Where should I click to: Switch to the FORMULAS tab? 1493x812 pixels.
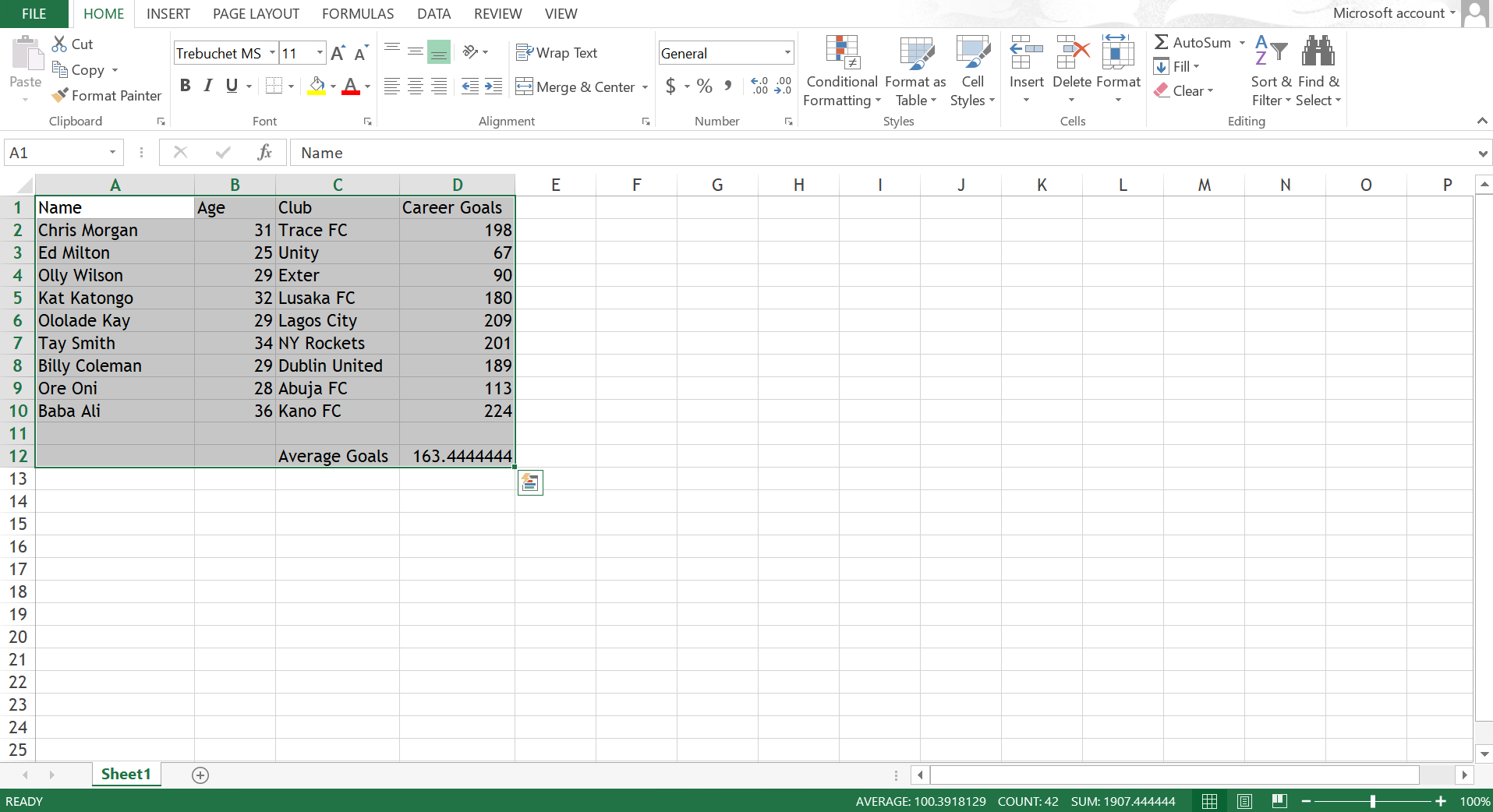coord(358,14)
